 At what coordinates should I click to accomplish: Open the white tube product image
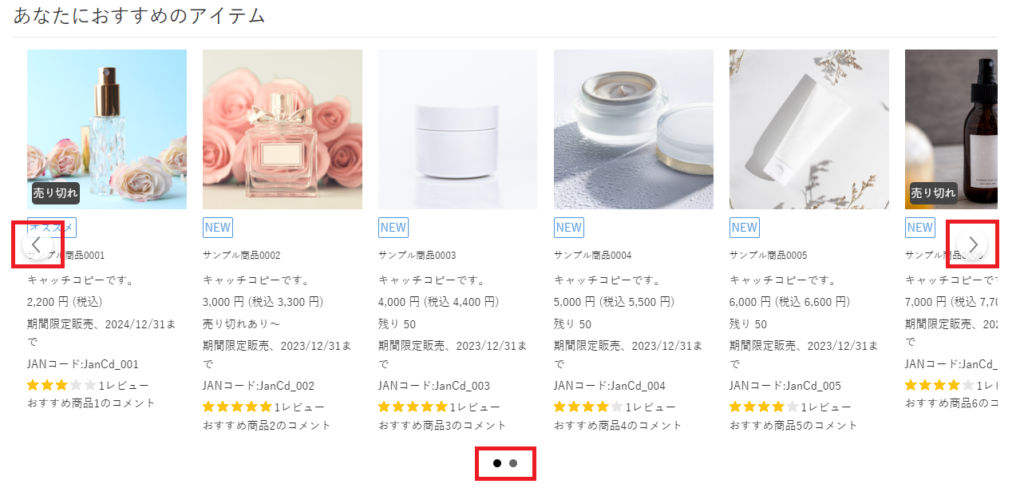pyautogui.click(x=808, y=128)
